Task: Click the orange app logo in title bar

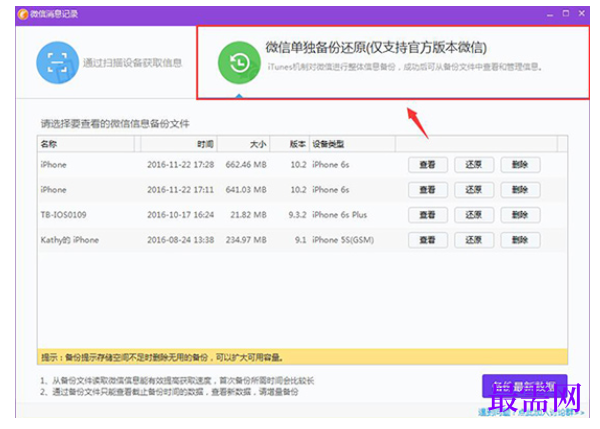Action: point(23,14)
